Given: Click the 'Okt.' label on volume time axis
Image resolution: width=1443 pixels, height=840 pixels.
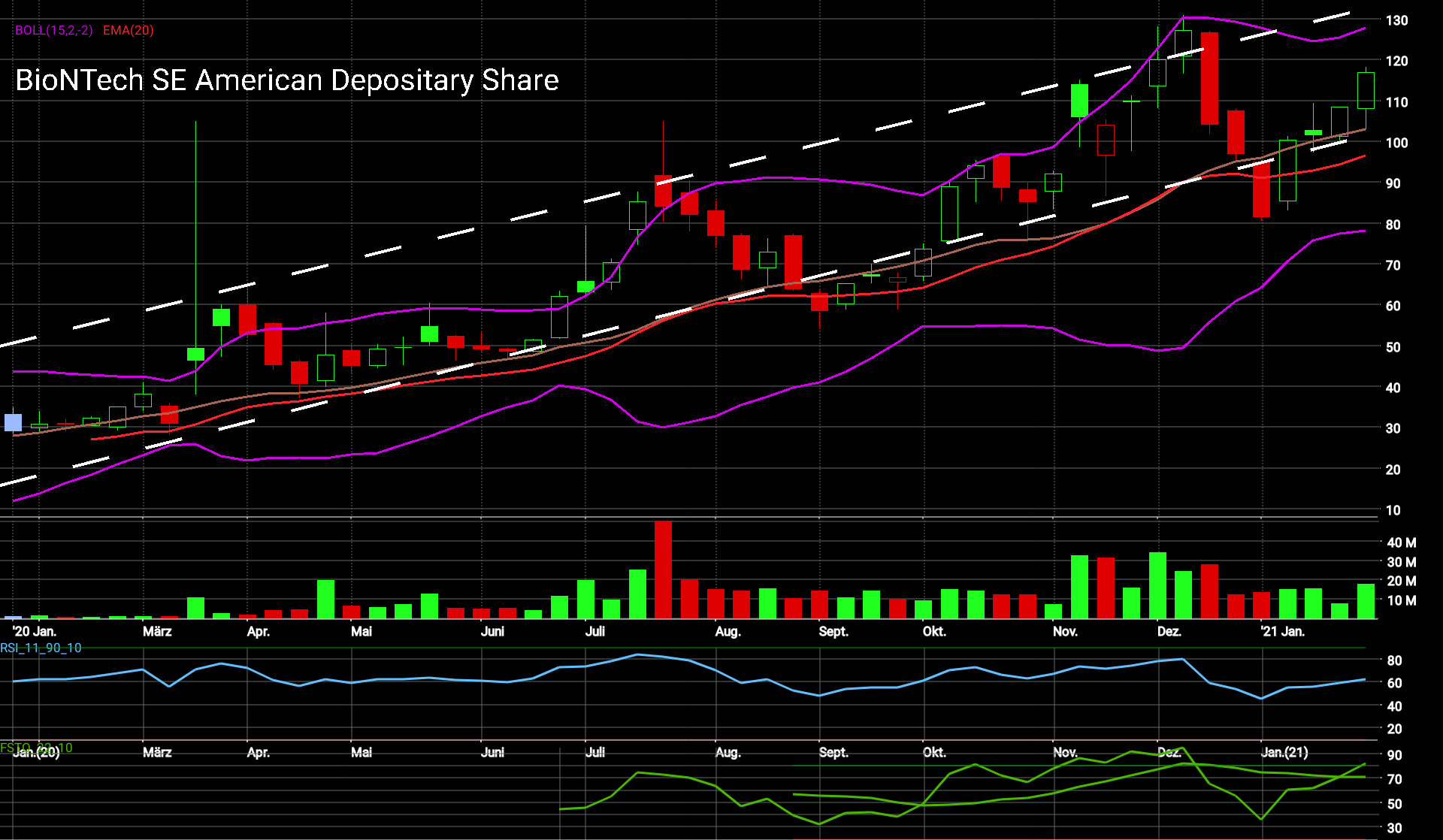Looking at the screenshot, I should coord(934,632).
